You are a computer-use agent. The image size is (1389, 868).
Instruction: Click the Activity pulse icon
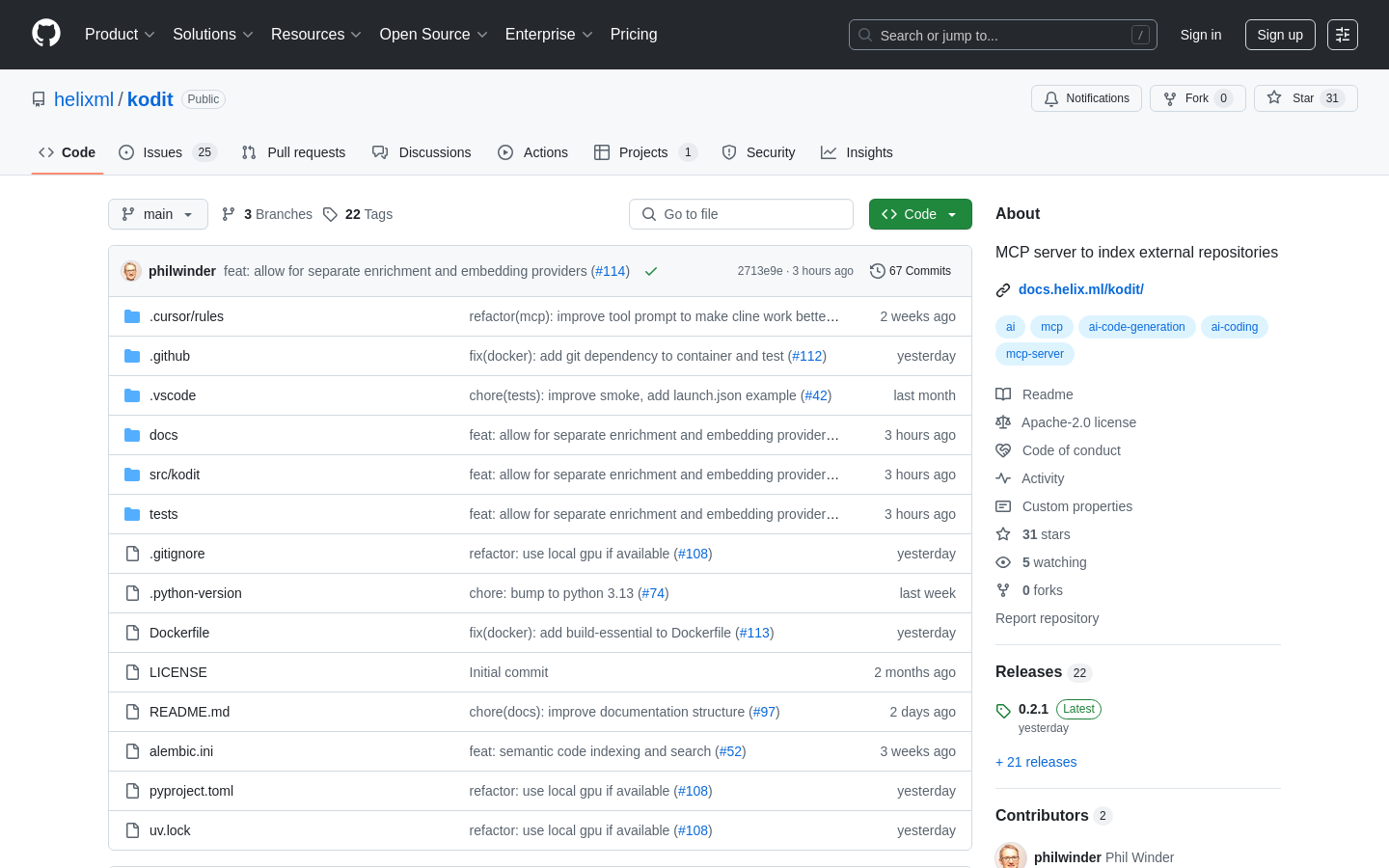pyautogui.click(x=1003, y=478)
